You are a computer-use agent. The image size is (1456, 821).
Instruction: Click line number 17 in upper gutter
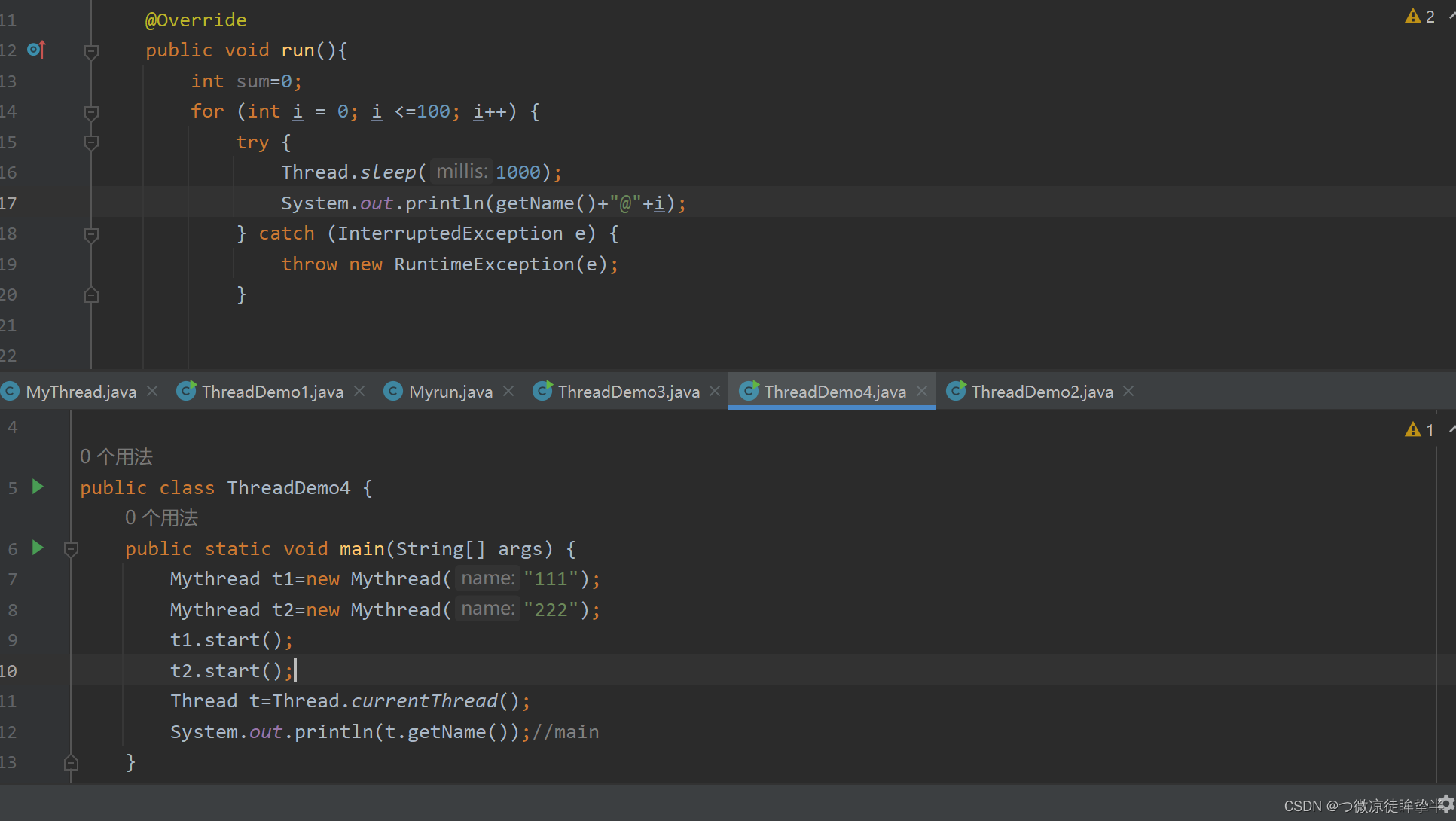pyautogui.click(x=8, y=203)
